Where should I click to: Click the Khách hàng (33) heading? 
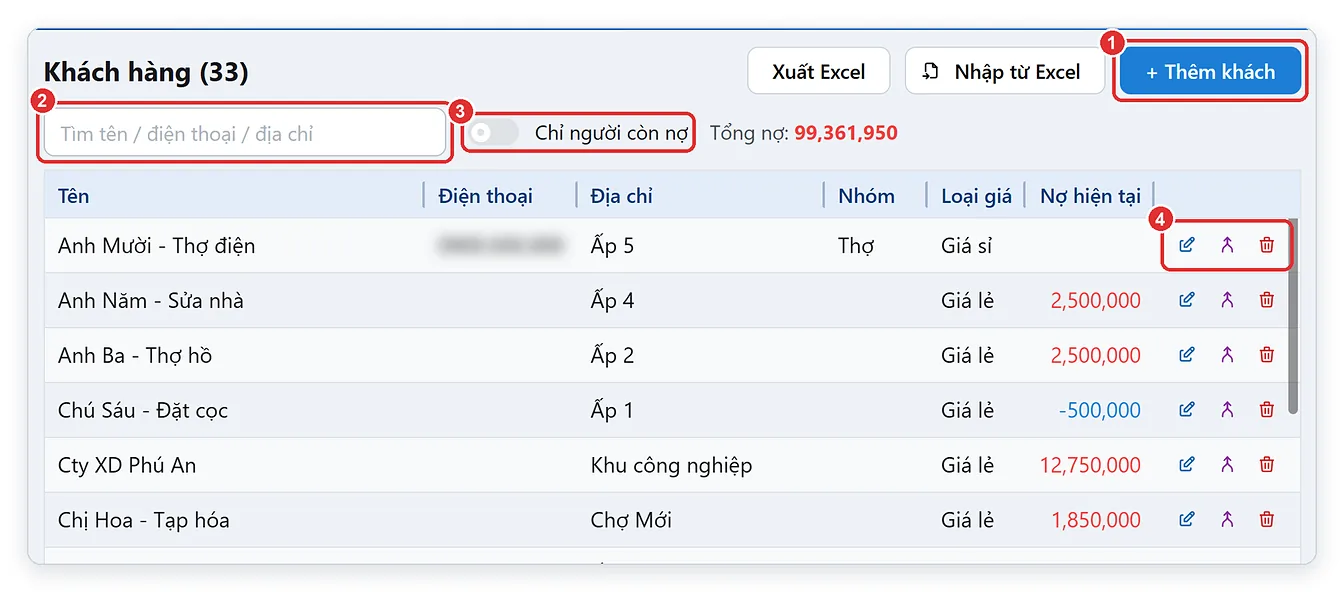[x=146, y=72]
